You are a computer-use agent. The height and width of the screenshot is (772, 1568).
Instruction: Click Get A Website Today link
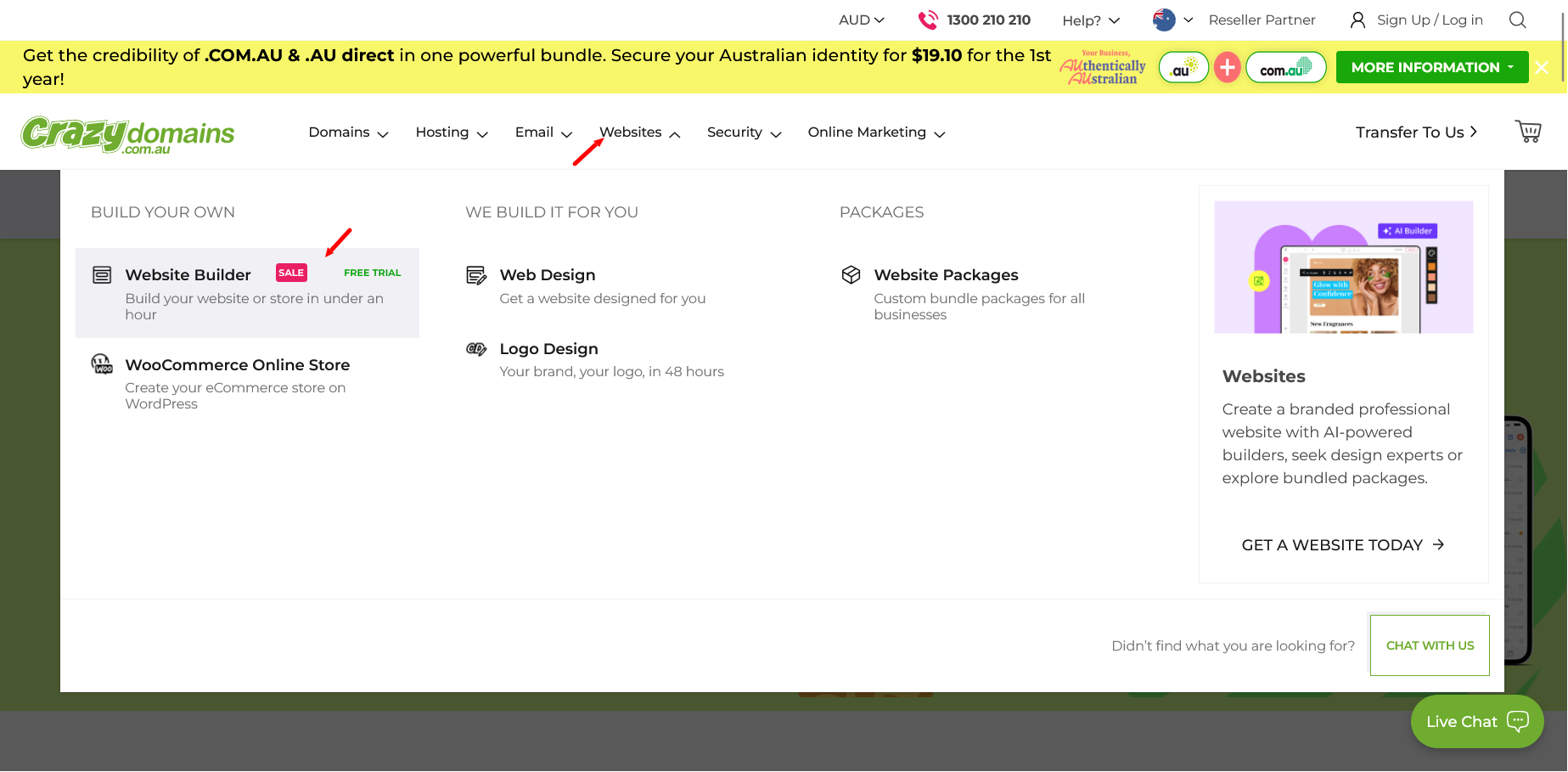coord(1342,544)
